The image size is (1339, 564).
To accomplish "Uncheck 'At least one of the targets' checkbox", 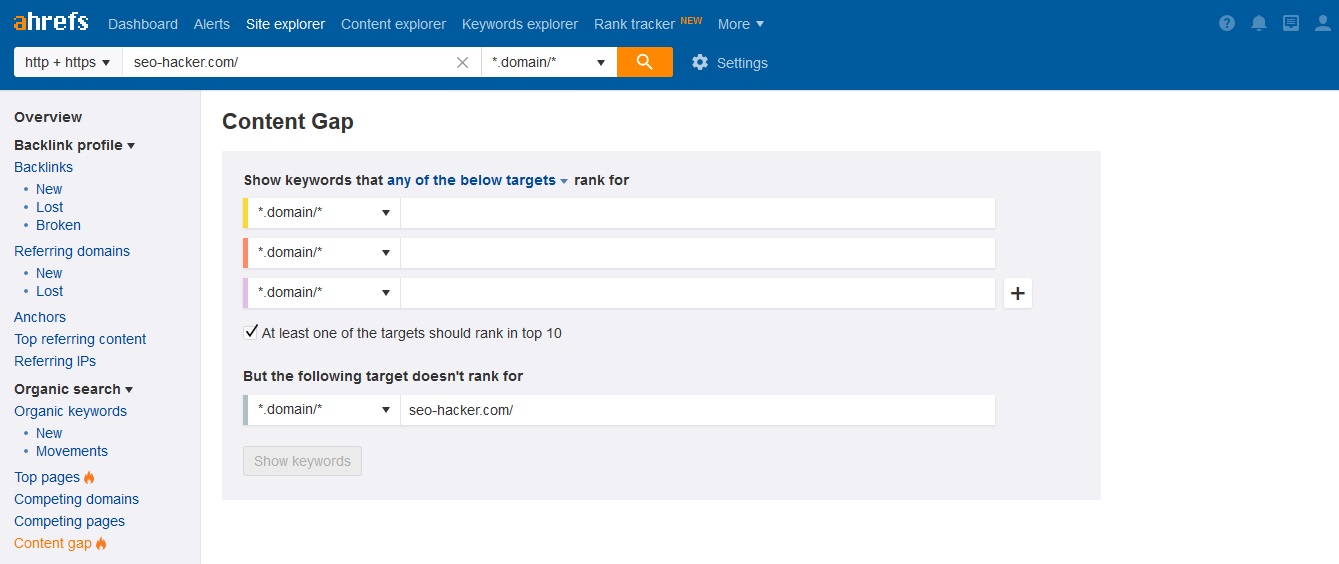I will click(x=251, y=332).
